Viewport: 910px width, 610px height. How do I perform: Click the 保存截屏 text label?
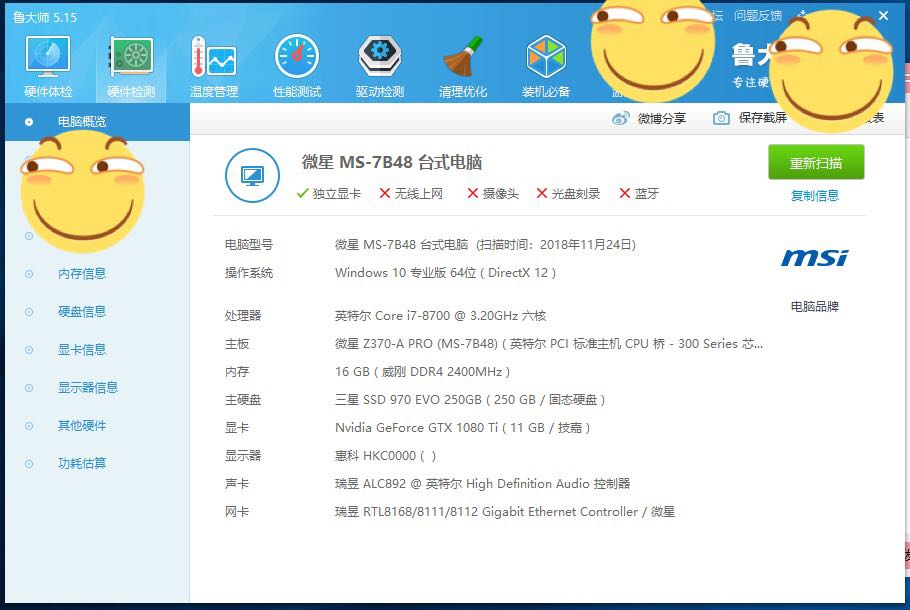coord(763,118)
